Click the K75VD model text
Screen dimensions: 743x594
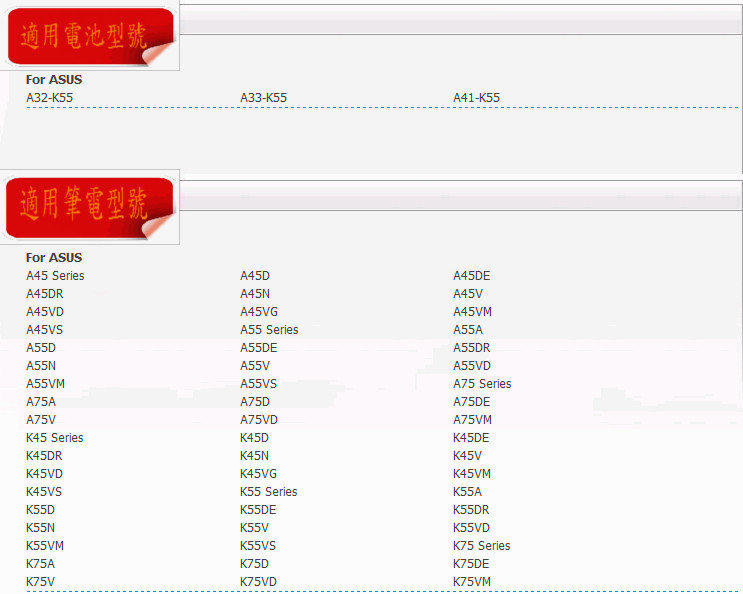(258, 582)
